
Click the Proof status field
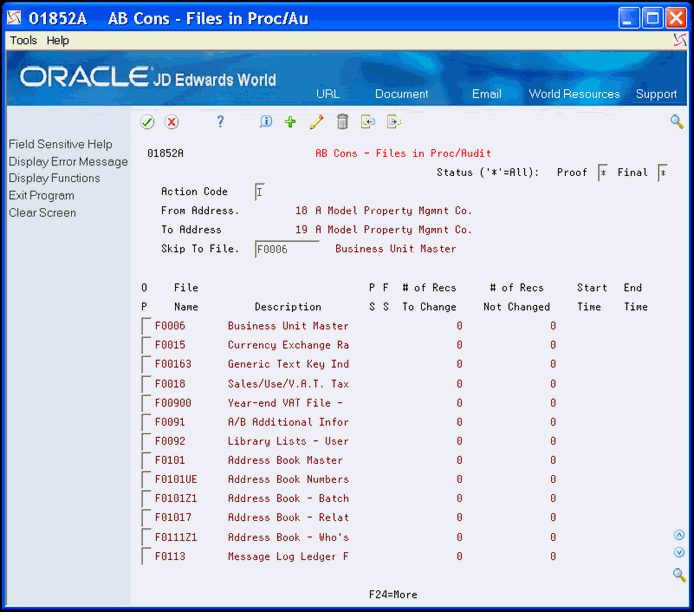pyautogui.click(x=602, y=173)
